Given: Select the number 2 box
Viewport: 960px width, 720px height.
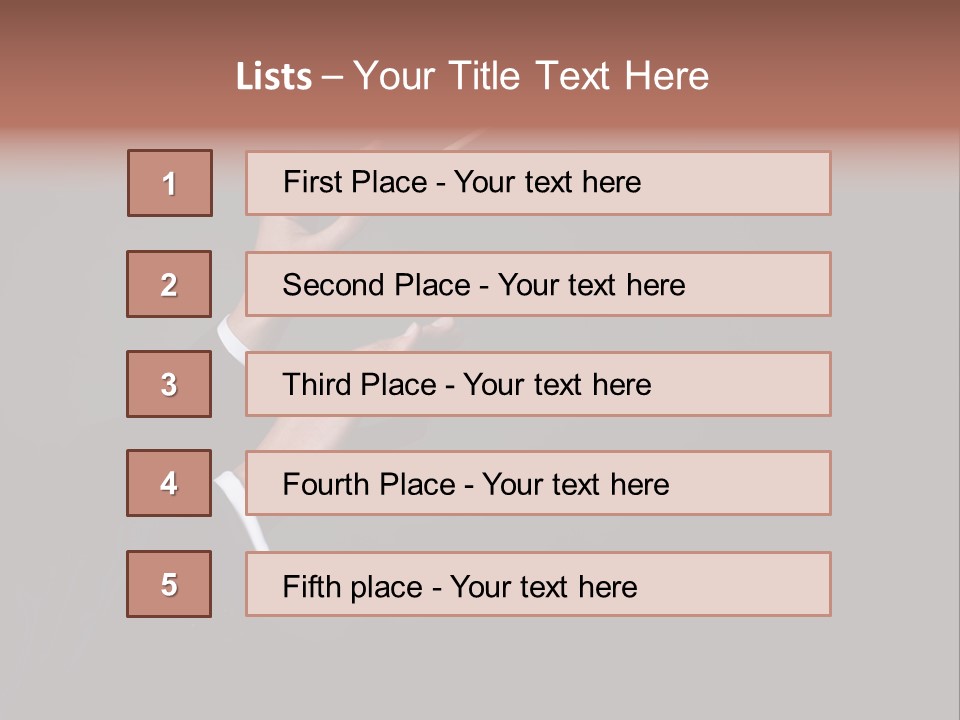Looking at the screenshot, I should [x=169, y=284].
